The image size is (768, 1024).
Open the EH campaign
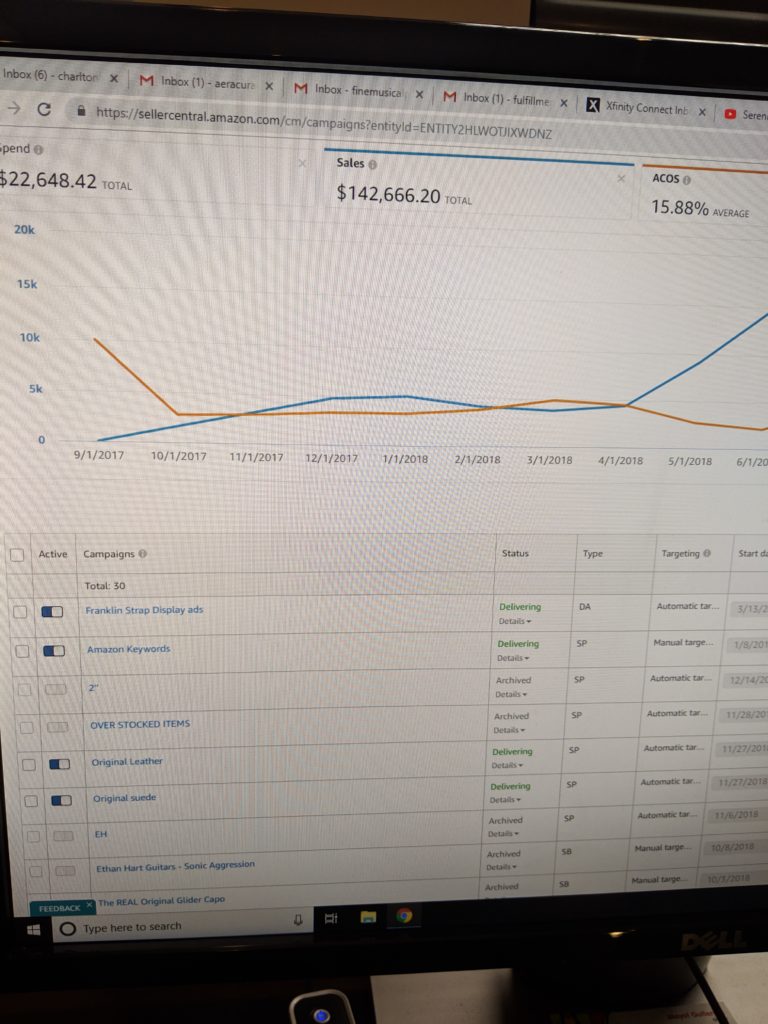(101, 835)
